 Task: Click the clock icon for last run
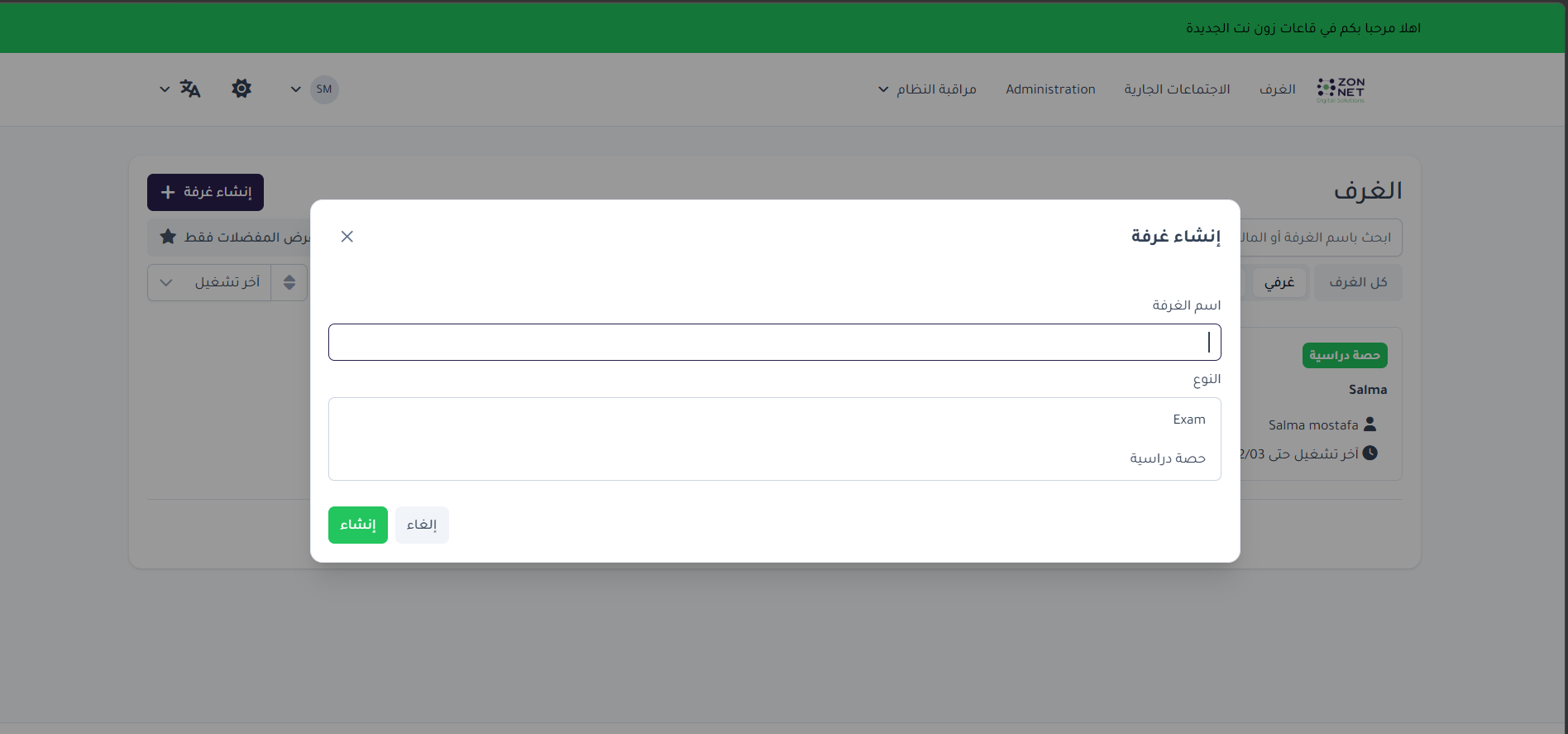pos(1370,453)
